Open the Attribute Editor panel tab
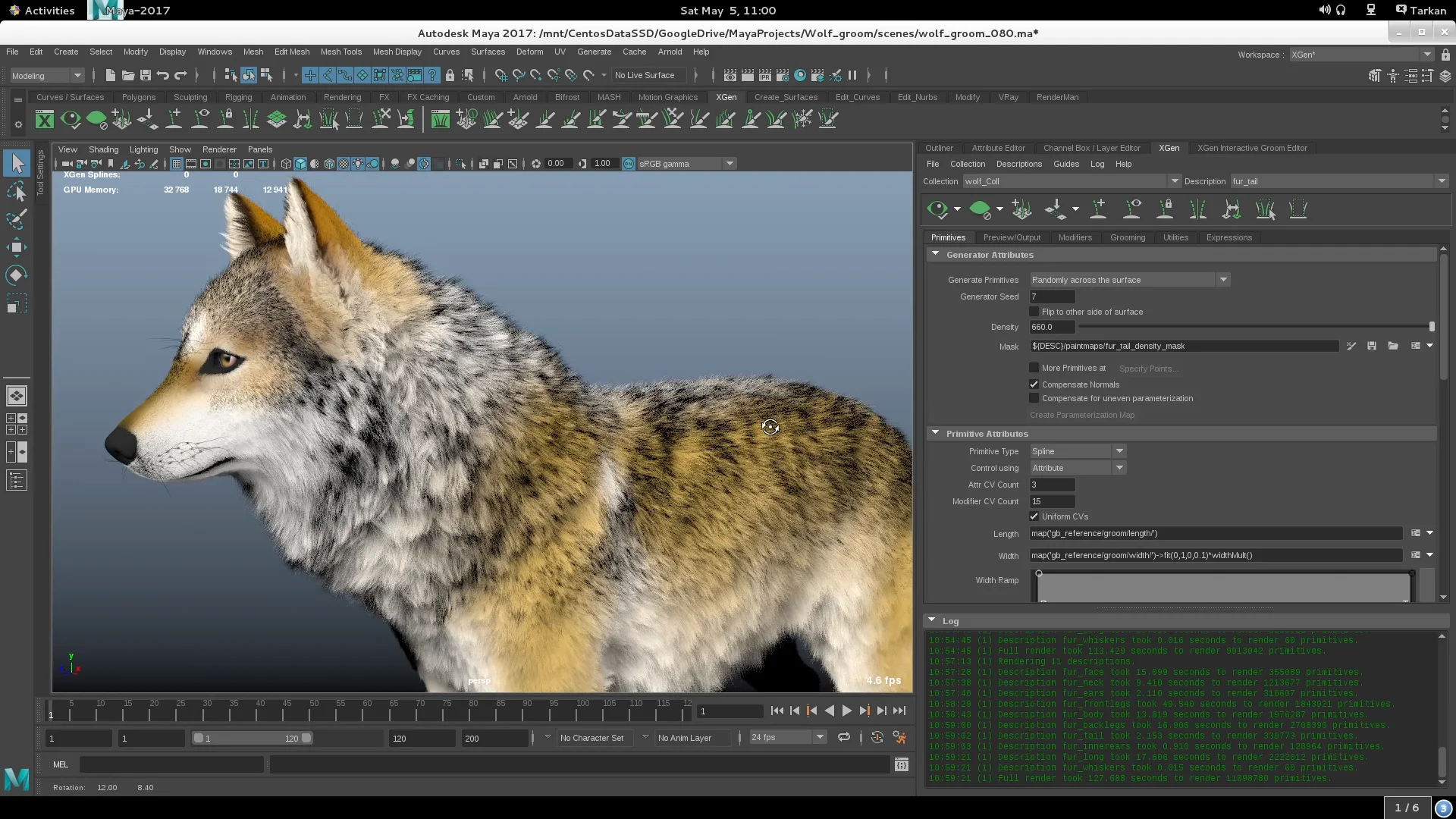1456x819 pixels. [998, 148]
